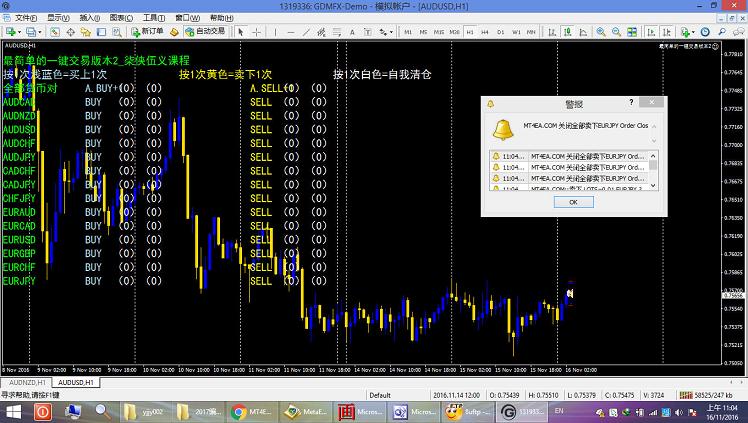Screen dimensions: 748x423
Task: Toggle chart shift icon
Action: point(666,32)
